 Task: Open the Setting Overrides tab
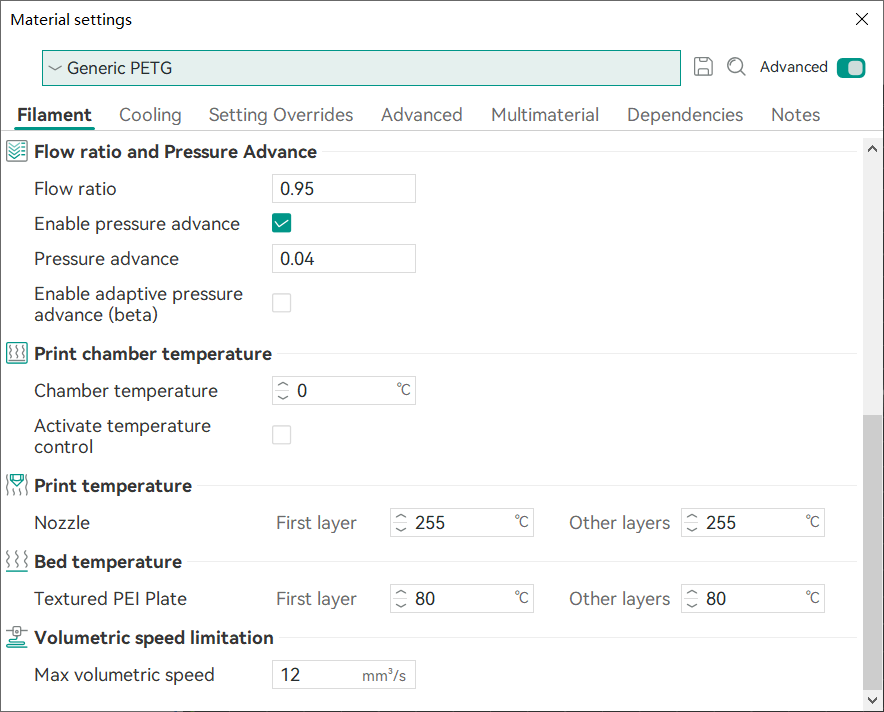point(280,115)
